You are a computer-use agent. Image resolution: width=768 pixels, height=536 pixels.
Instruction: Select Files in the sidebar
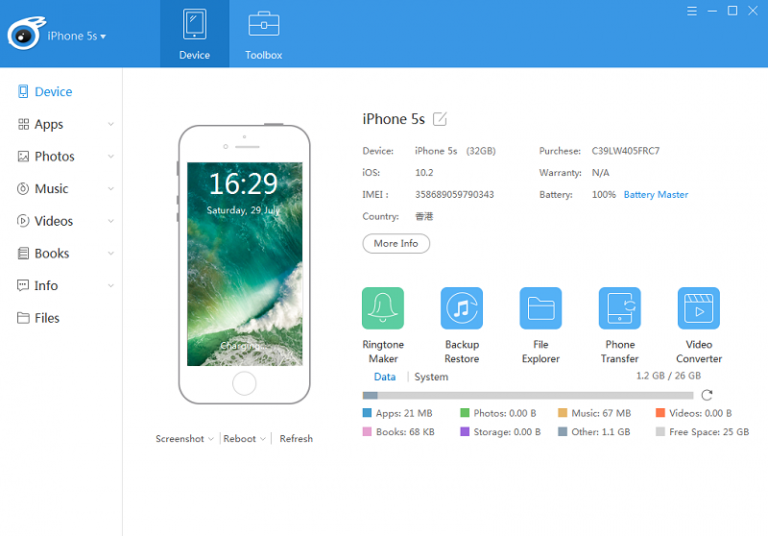click(46, 318)
